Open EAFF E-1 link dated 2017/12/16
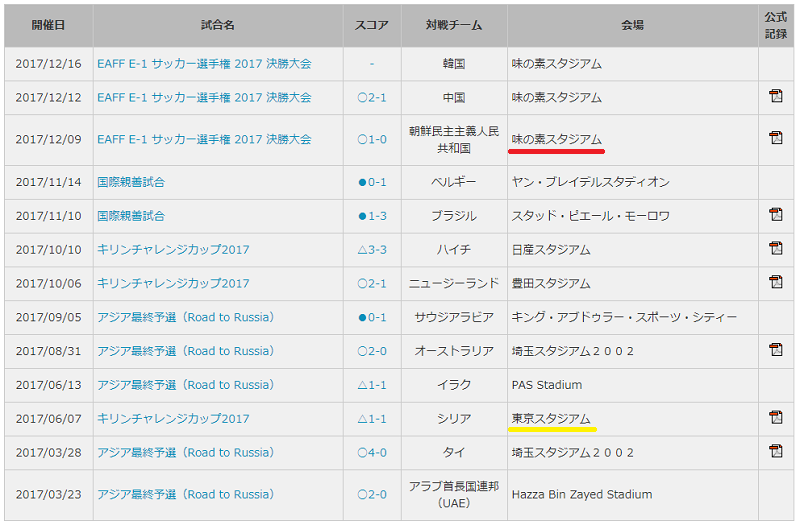This screenshot has width=800, height=525. click(x=204, y=64)
